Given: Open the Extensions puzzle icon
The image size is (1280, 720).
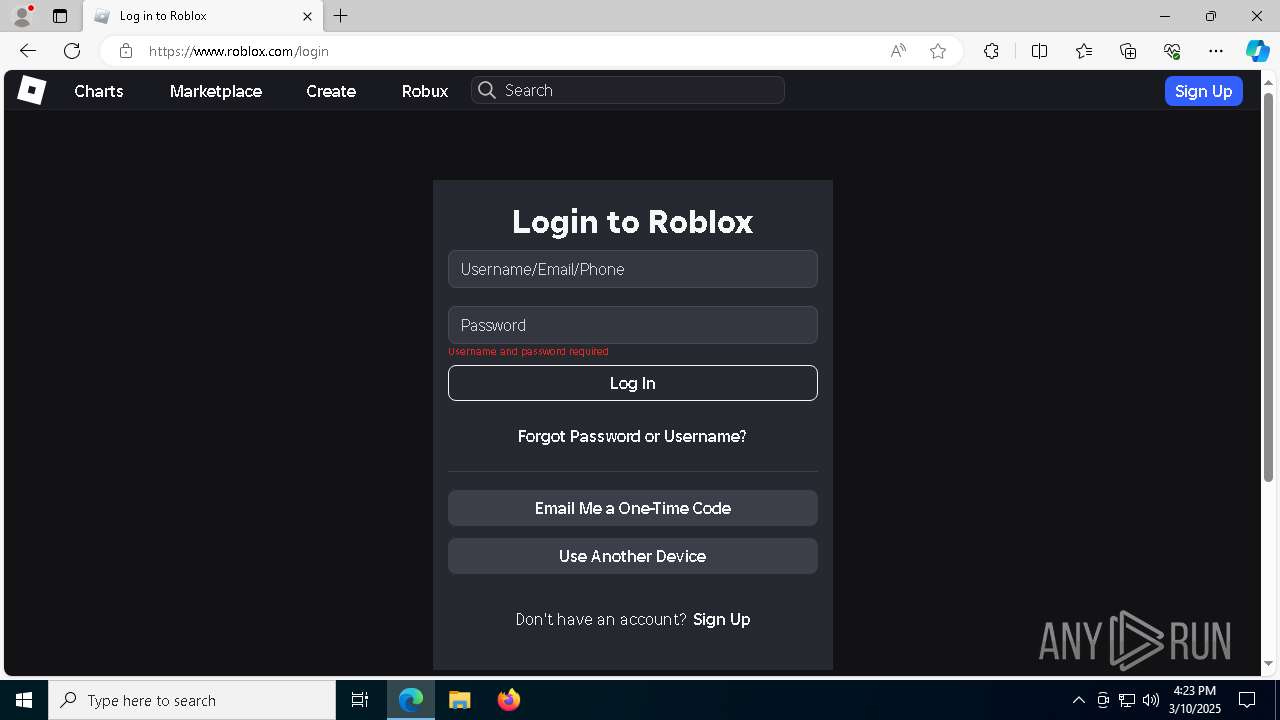Looking at the screenshot, I should (x=991, y=51).
